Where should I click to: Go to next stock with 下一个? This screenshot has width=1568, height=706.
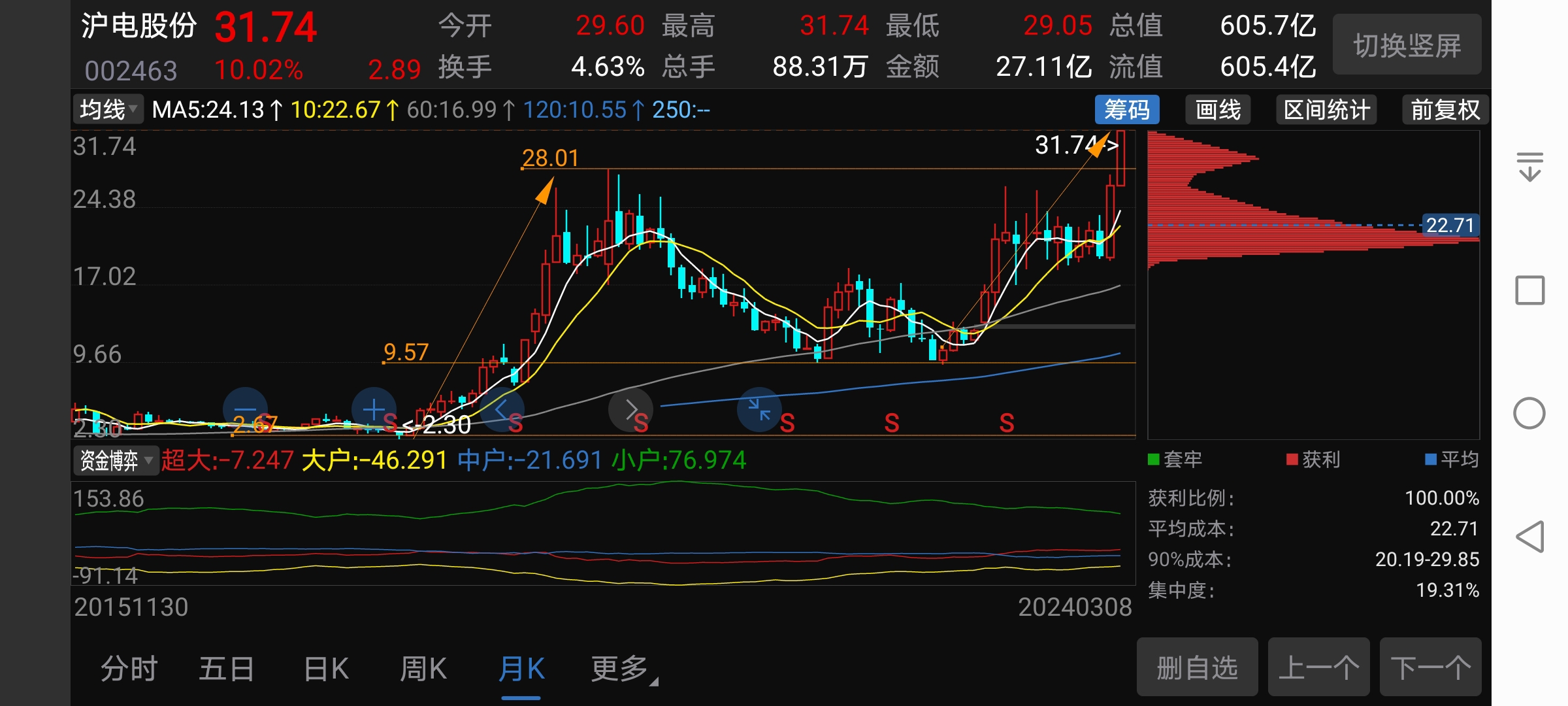1430,667
